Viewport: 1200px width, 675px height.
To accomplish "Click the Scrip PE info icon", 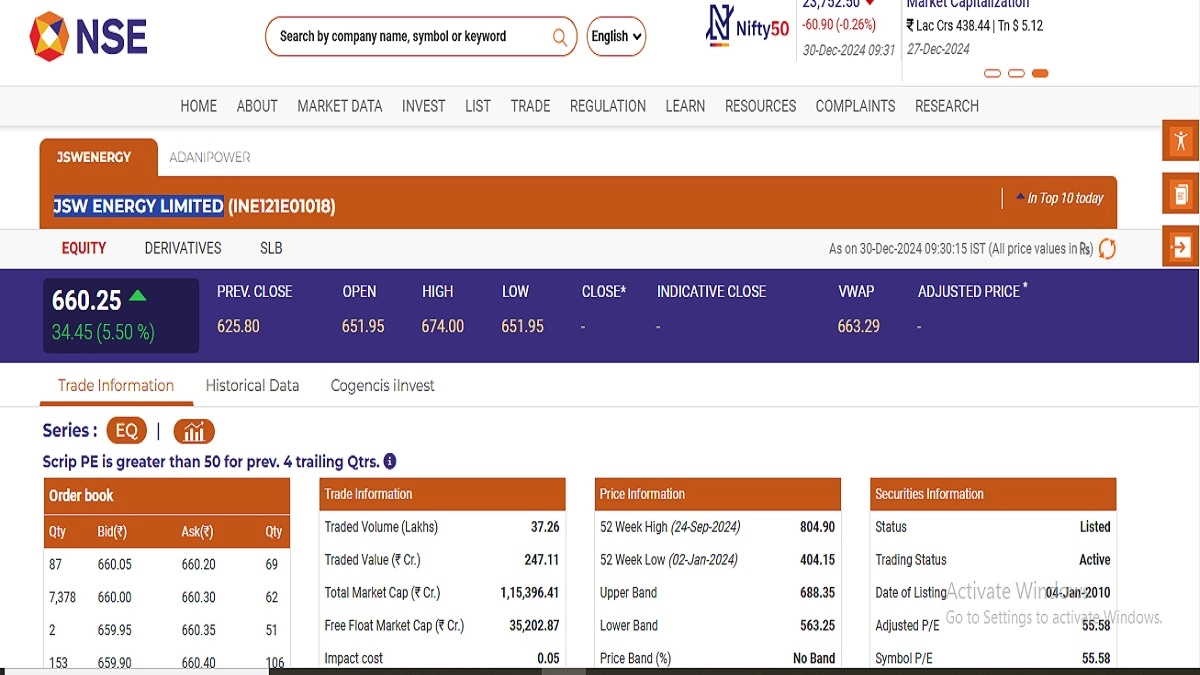I will pyautogui.click(x=390, y=462).
